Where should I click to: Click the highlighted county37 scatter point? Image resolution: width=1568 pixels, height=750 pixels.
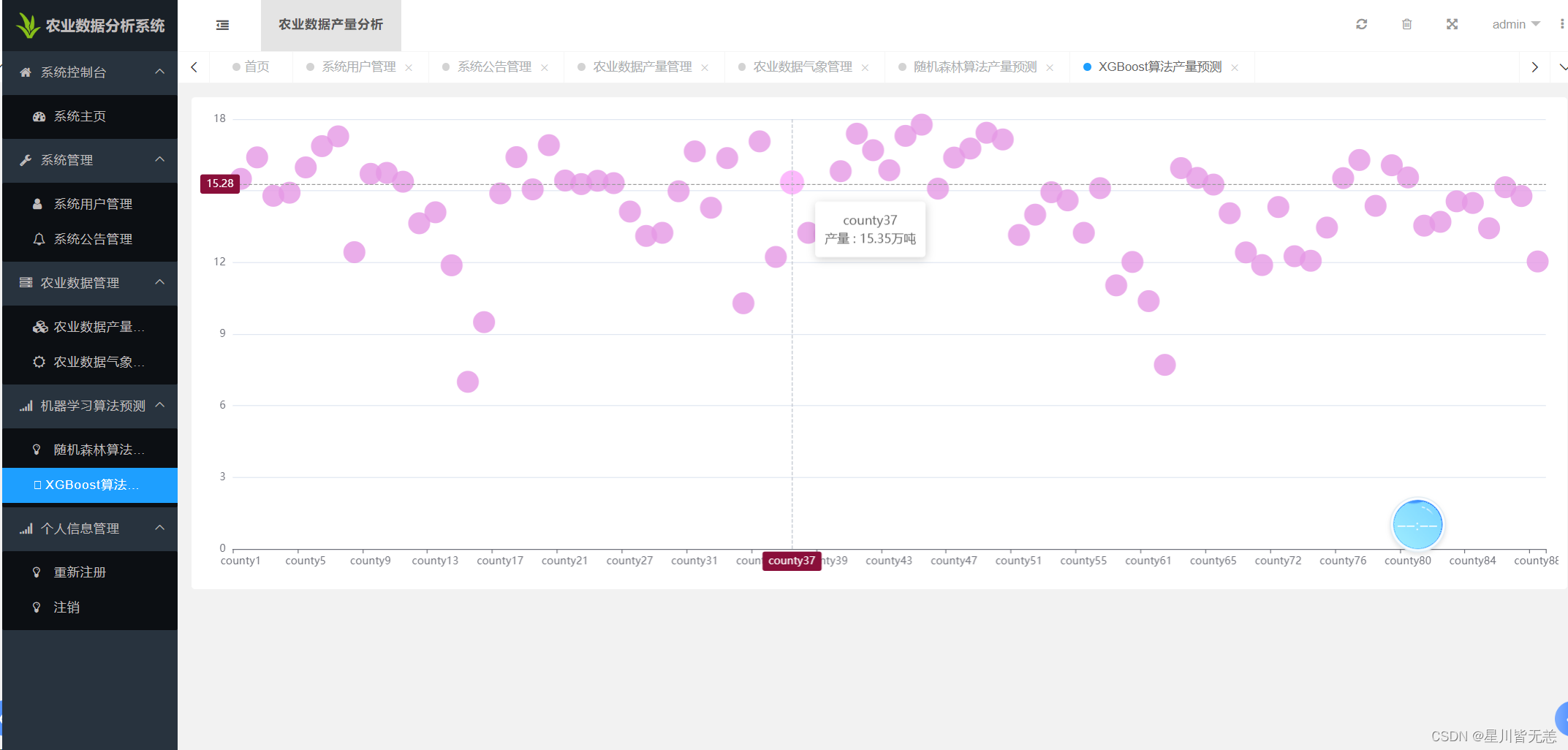pos(792,182)
